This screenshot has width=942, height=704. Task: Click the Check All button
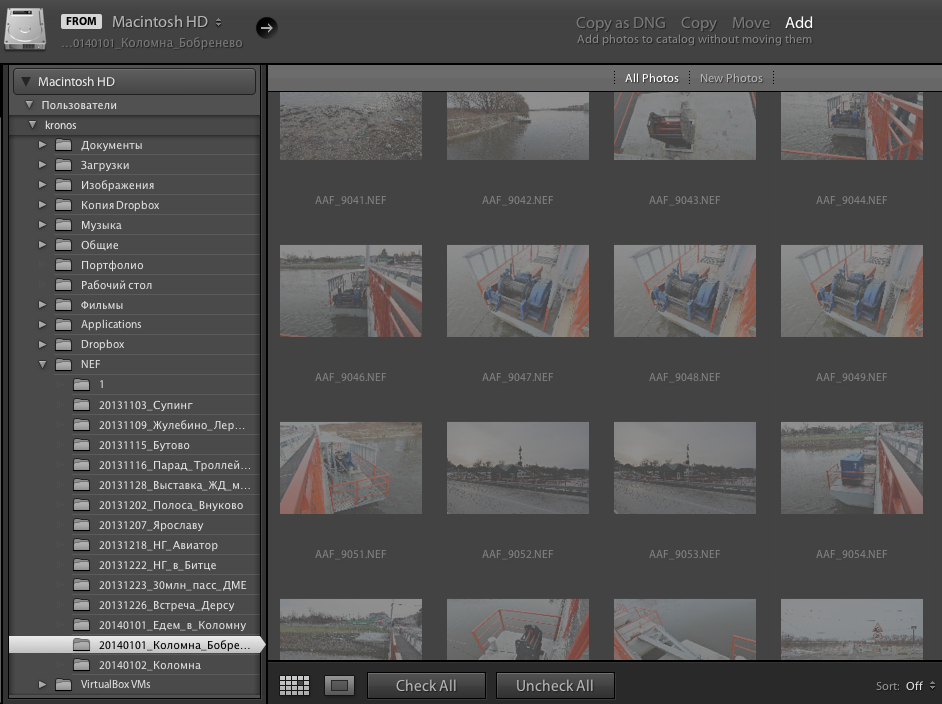(426, 685)
